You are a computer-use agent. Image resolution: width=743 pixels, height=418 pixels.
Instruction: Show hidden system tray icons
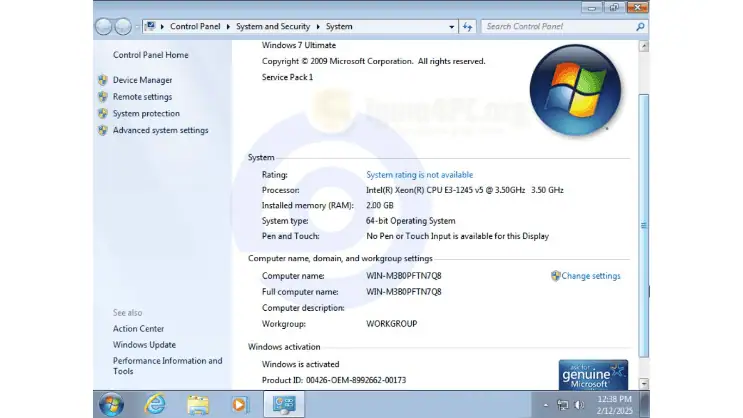(546, 405)
